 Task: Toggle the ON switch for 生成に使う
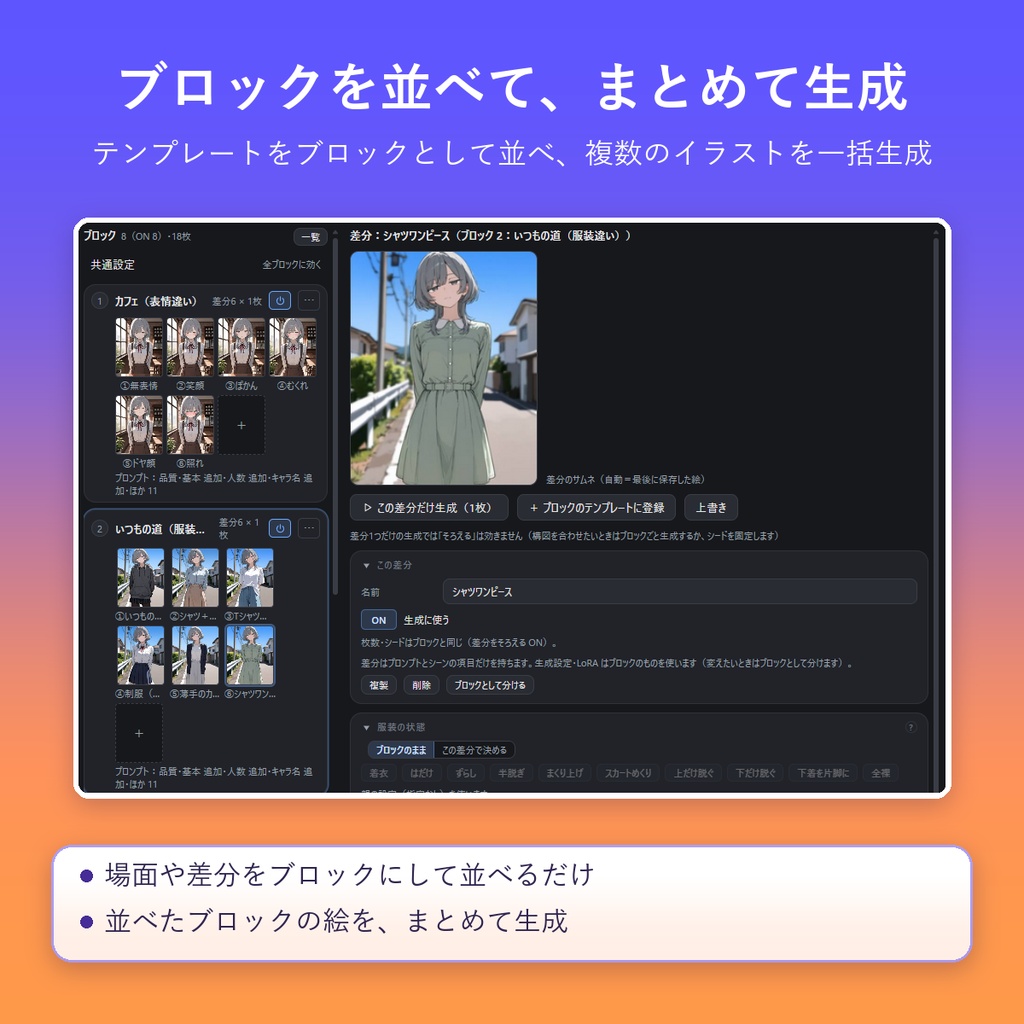(379, 620)
